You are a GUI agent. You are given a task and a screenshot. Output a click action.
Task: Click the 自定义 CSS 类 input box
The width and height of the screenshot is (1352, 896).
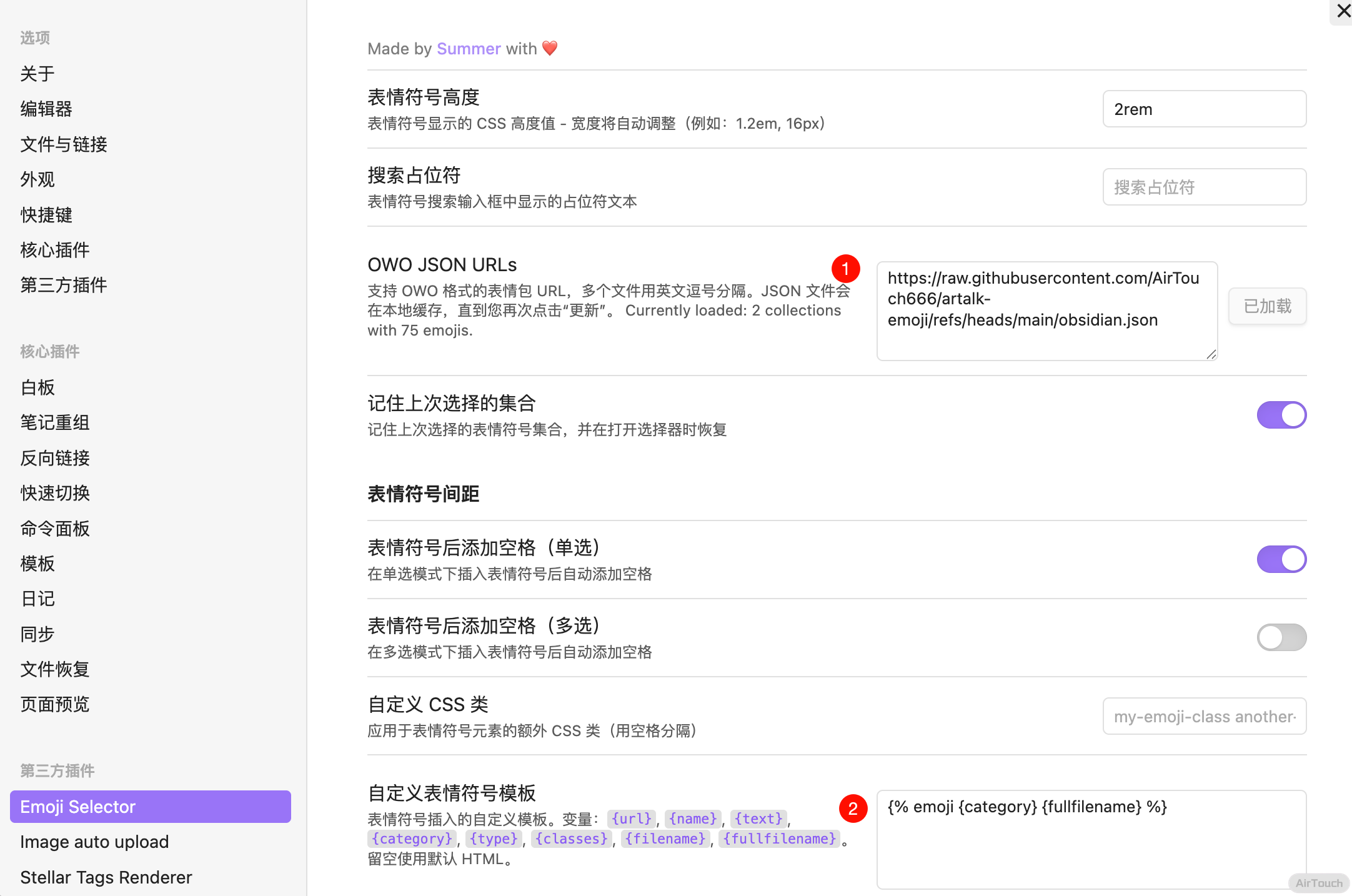tap(1204, 717)
